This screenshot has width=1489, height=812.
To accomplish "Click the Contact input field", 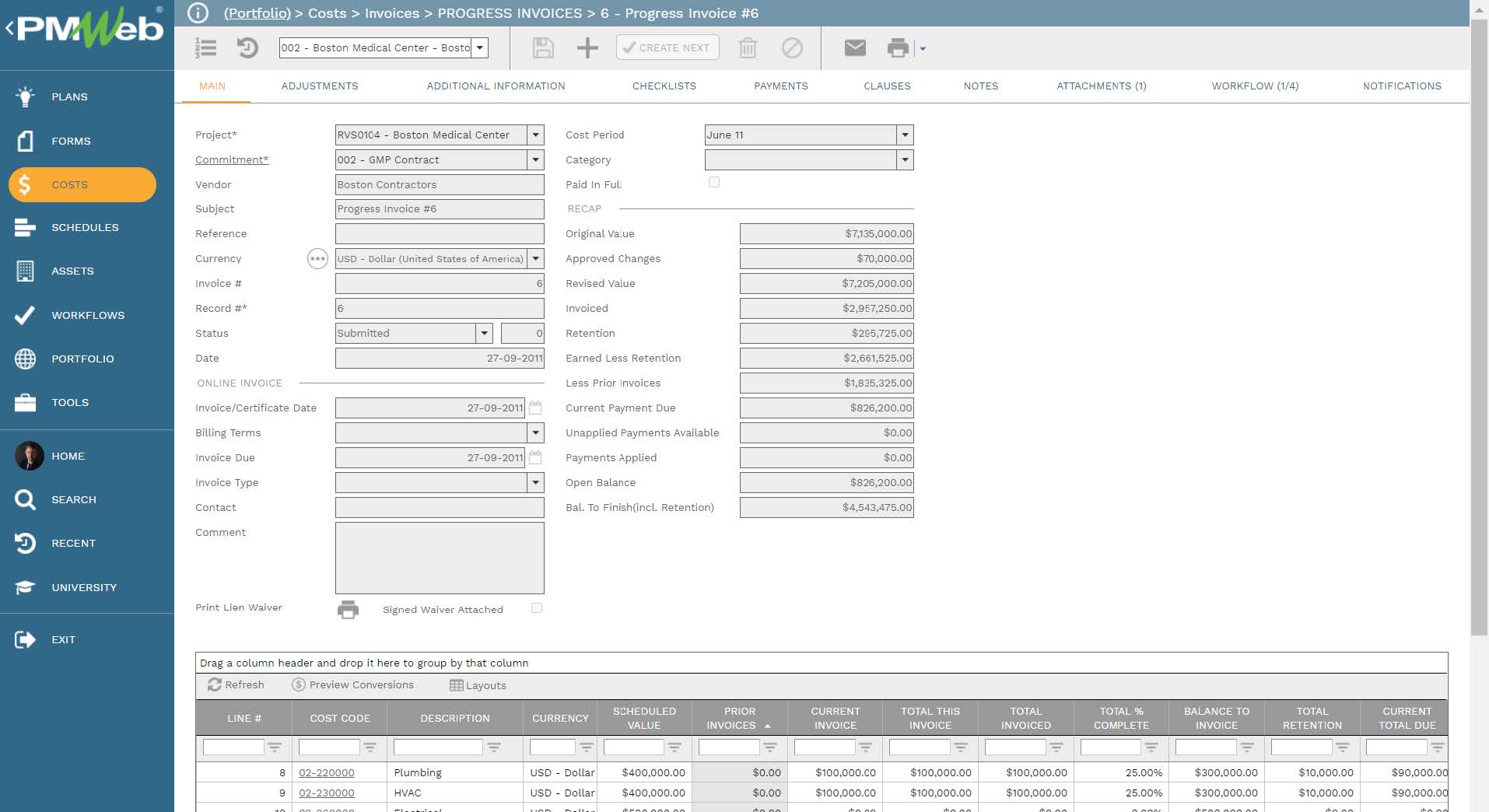I will (440, 507).
